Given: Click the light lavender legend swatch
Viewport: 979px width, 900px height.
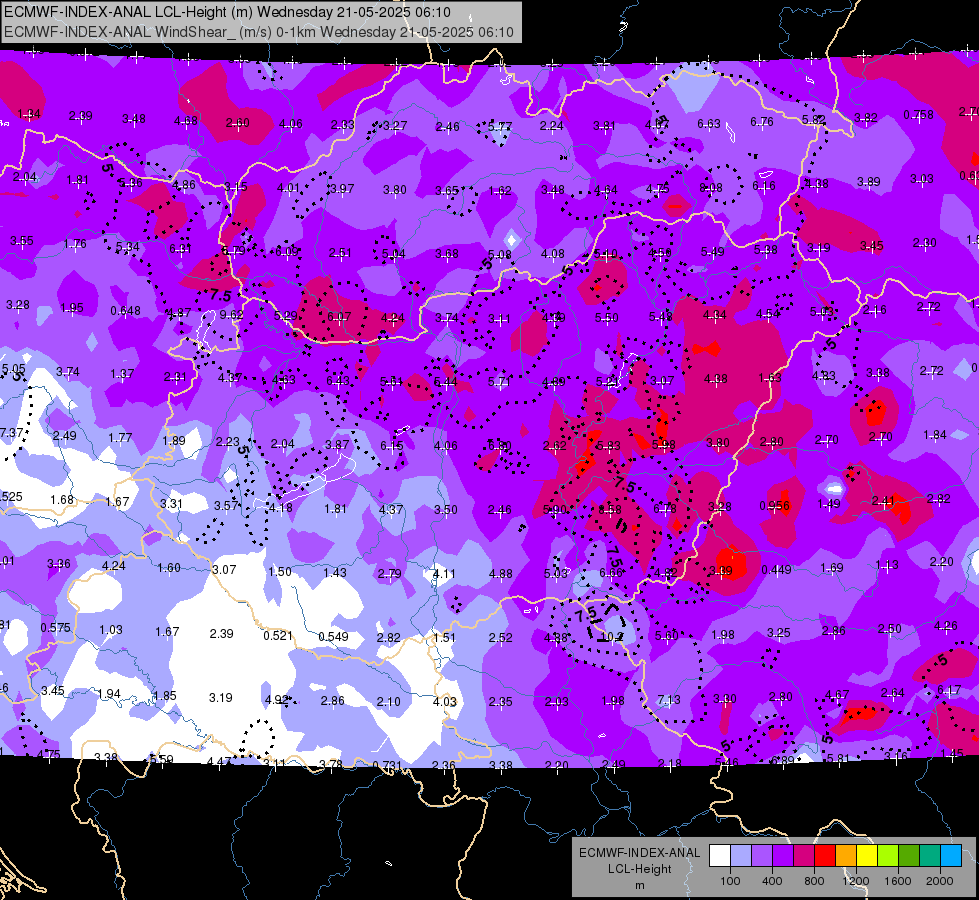Looking at the screenshot, I should point(741,856).
